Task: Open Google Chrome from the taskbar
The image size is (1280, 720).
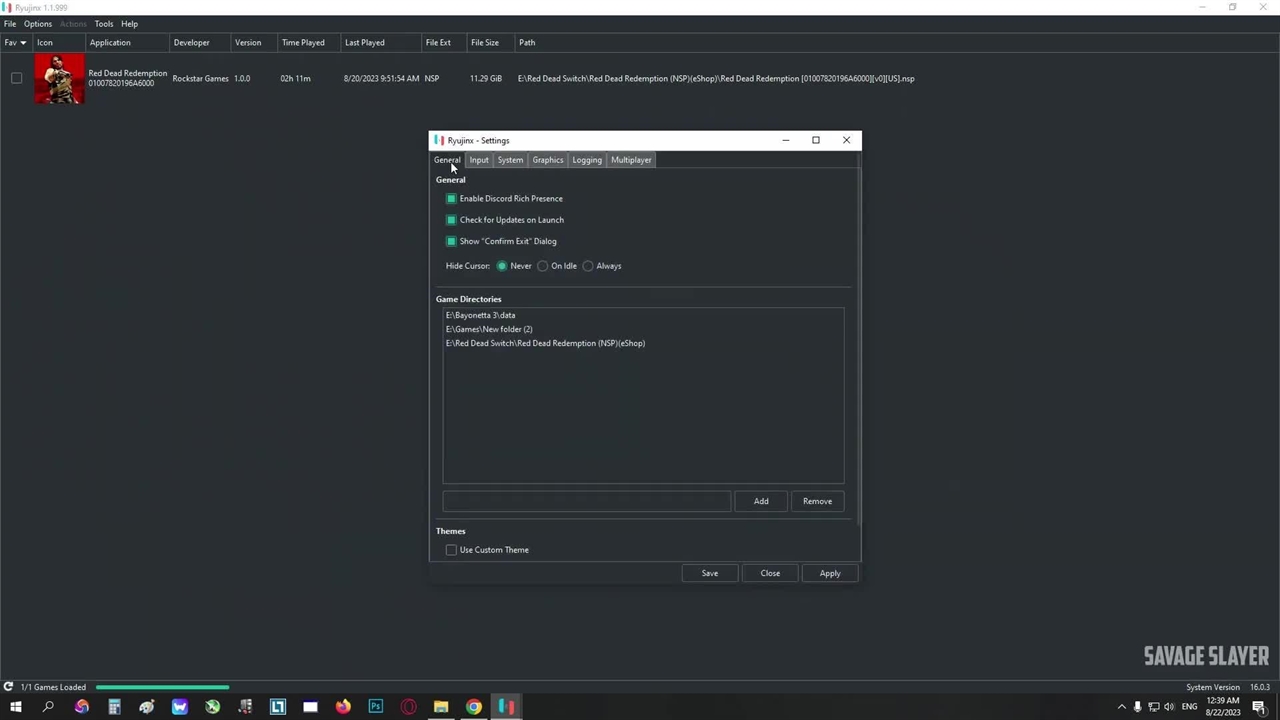Action: tap(474, 707)
